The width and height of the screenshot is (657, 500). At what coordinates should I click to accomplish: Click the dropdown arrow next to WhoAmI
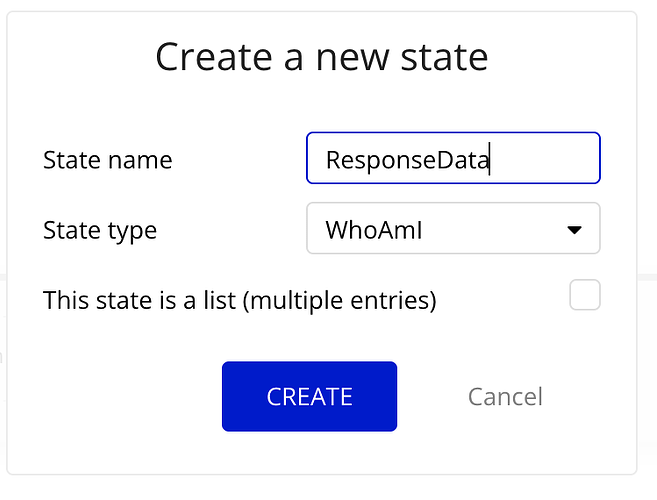coord(574,230)
